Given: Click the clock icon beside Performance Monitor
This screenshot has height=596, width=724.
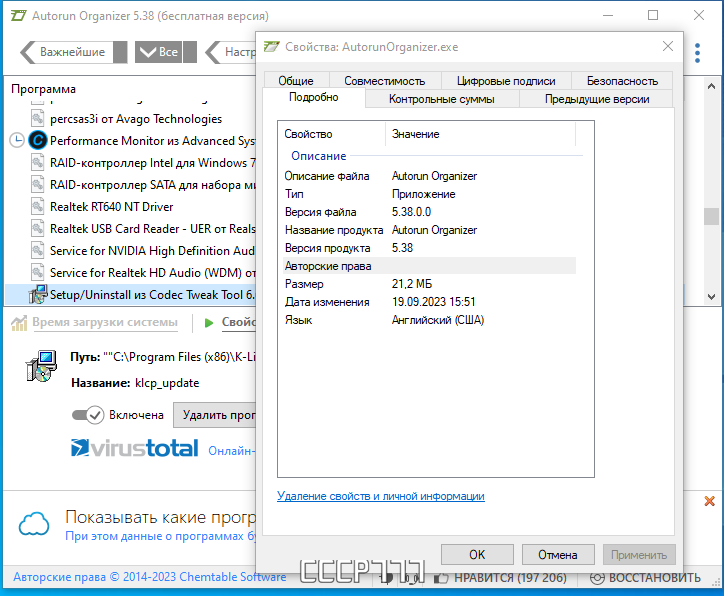Looking at the screenshot, I should pos(17,140).
